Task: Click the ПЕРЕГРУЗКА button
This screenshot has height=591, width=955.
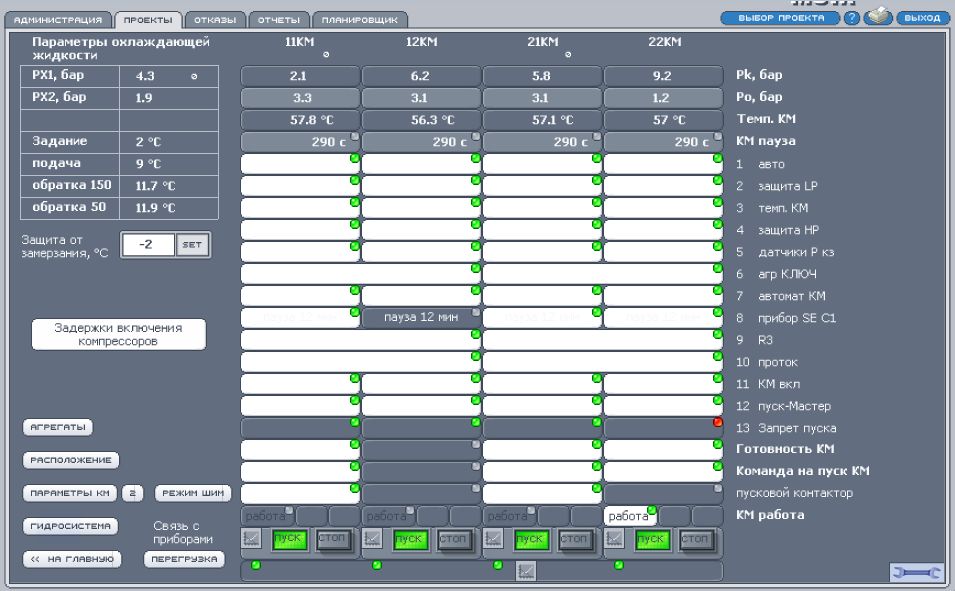Action: (184, 559)
